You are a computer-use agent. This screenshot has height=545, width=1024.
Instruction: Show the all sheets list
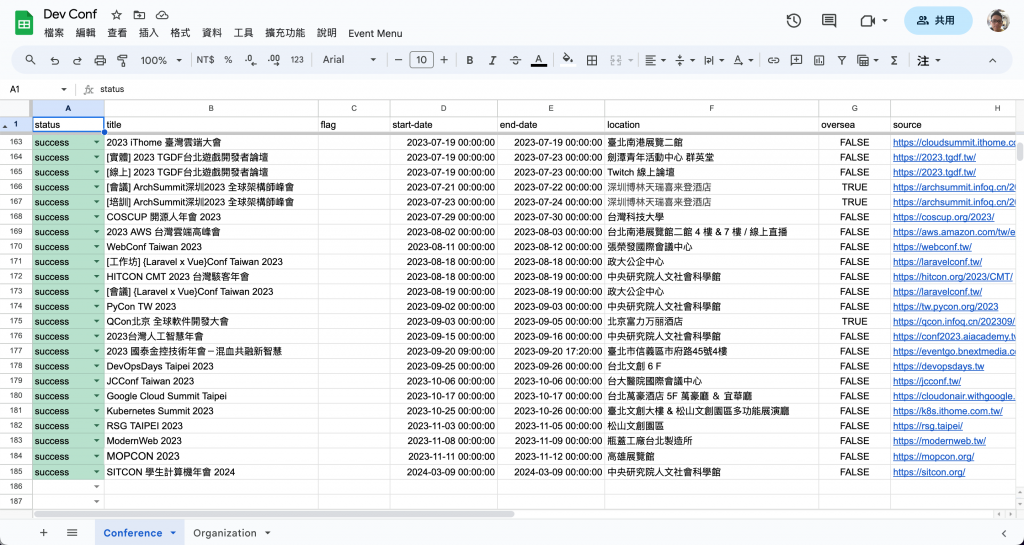coord(72,533)
